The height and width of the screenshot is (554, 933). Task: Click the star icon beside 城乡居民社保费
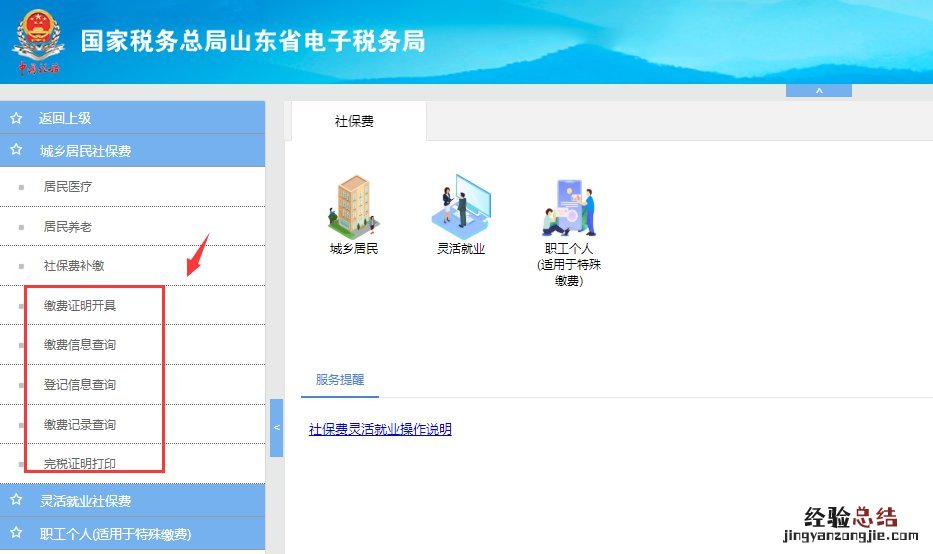click(16, 151)
